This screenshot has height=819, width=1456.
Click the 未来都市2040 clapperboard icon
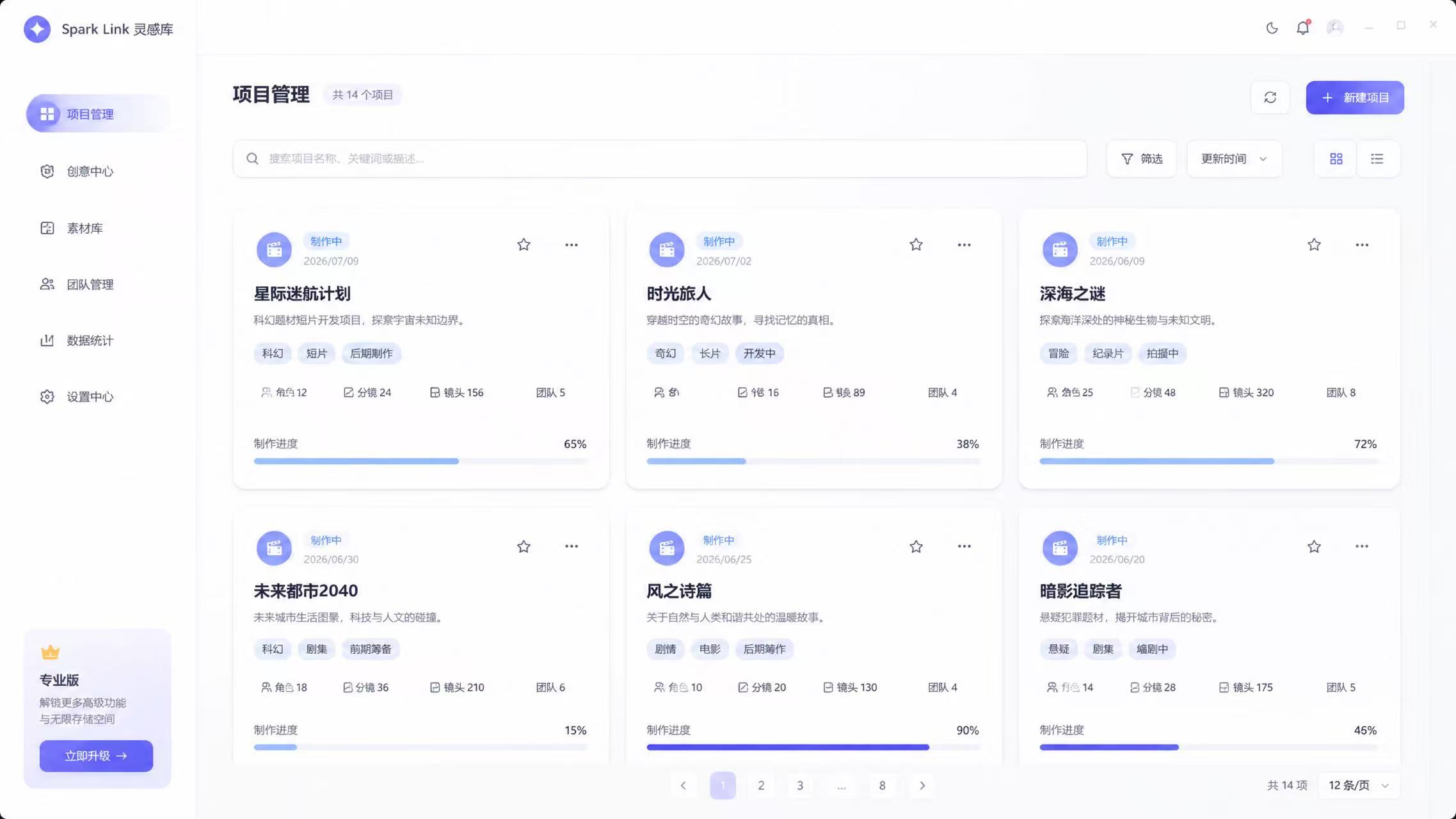274,548
